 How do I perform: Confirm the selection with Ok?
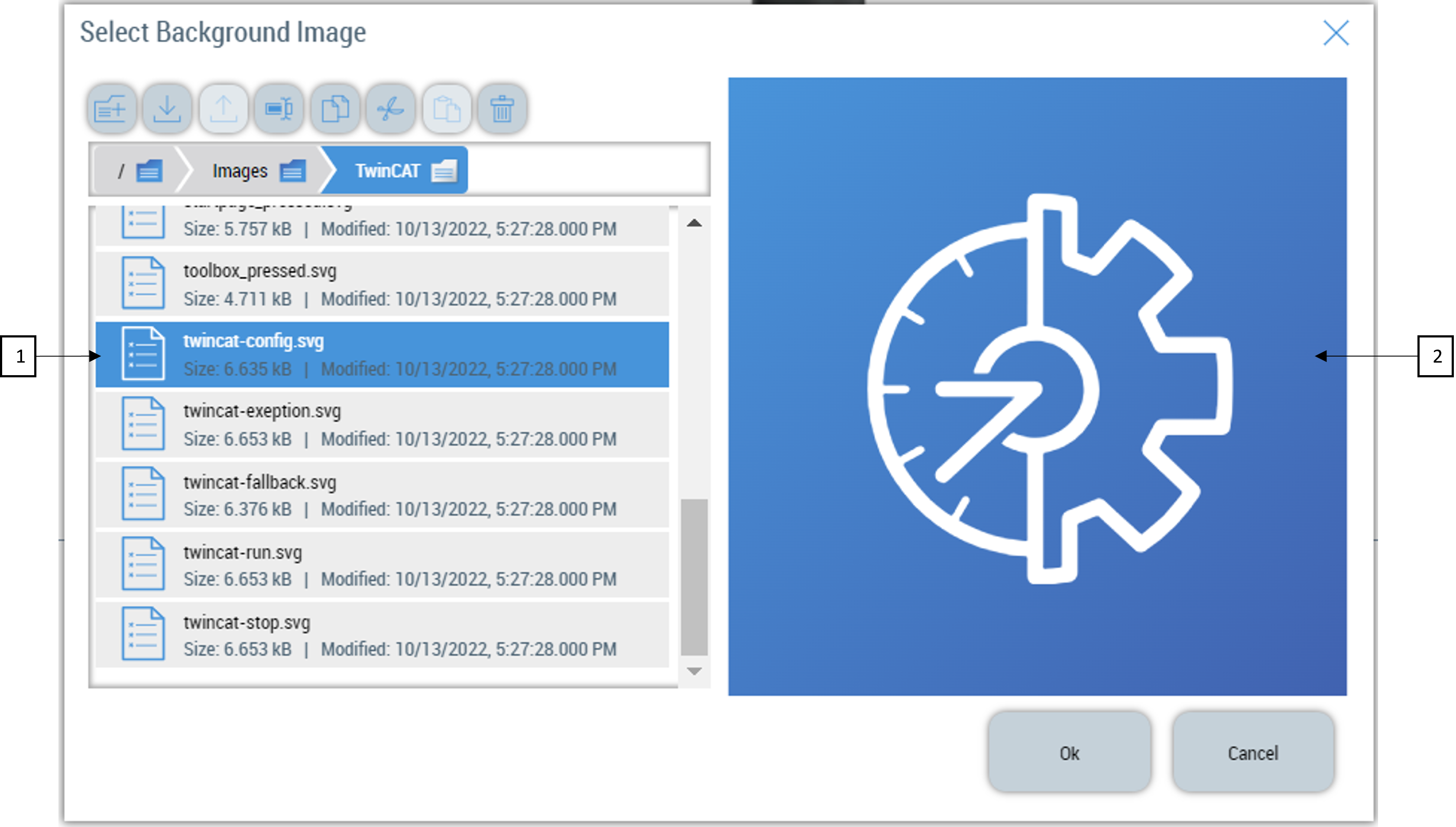pos(1069,752)
